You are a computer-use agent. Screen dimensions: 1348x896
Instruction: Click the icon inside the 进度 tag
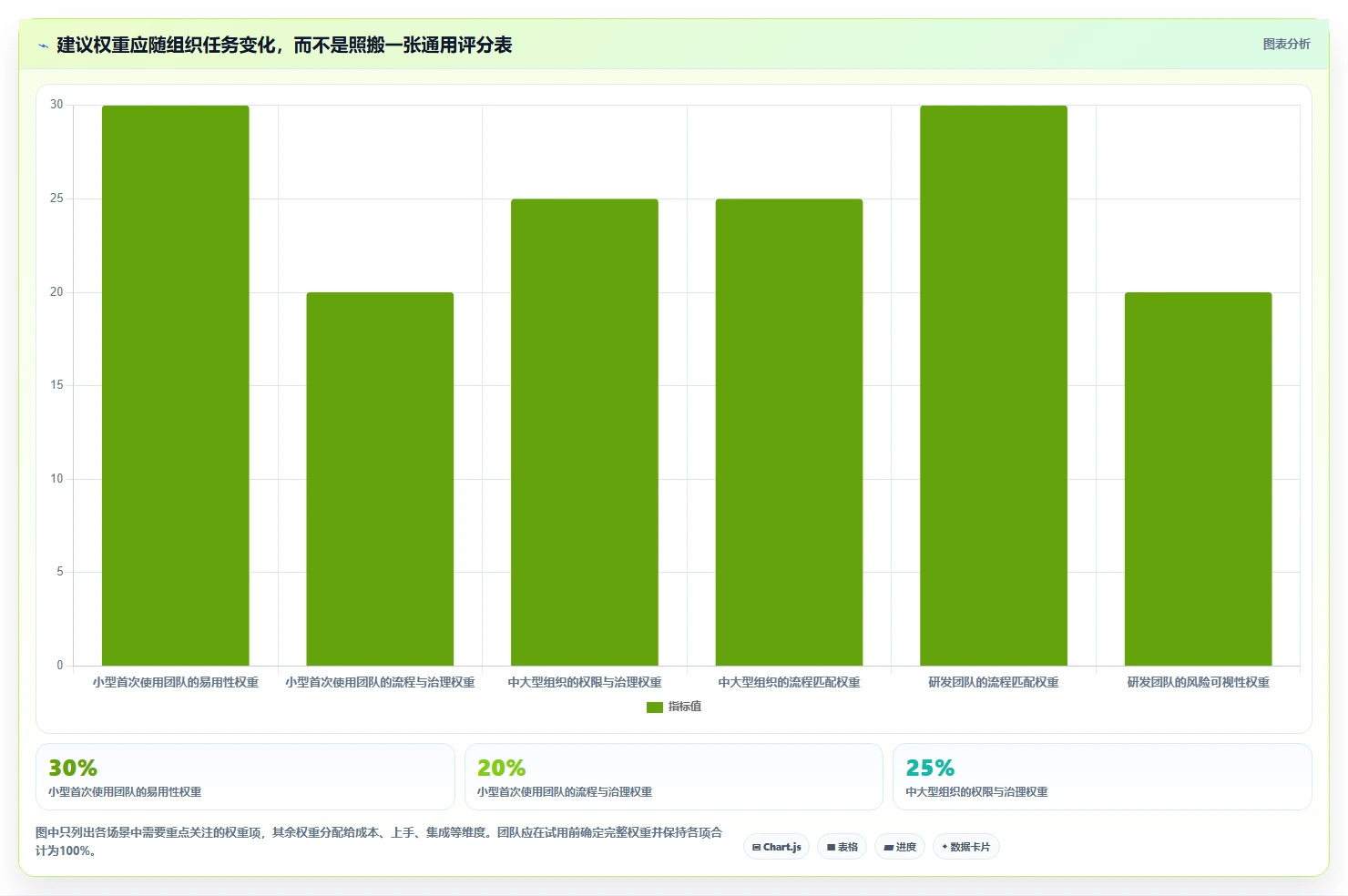(x=889, y=848)
